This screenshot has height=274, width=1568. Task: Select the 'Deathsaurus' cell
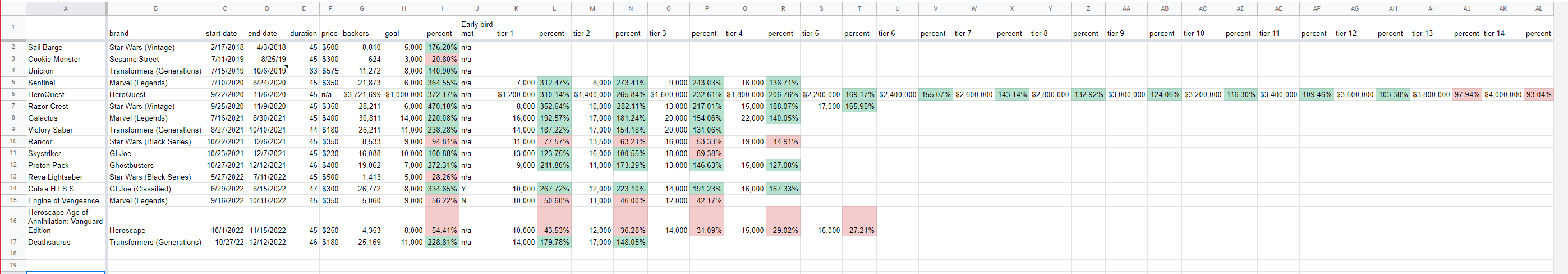click(66, 243)
